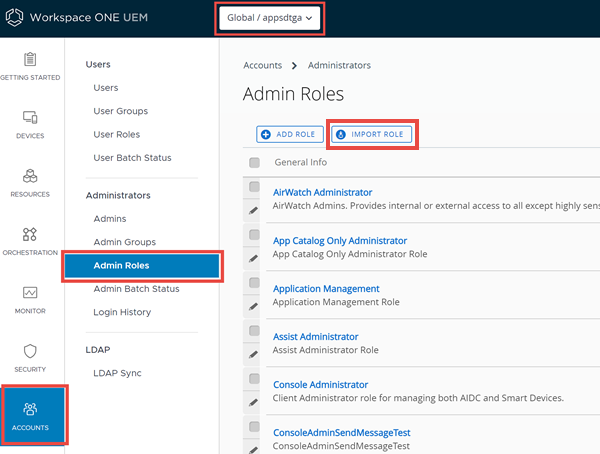Click 'Application Management Role' description text
This screenshot has height=454, width=600.
point(336,302)
